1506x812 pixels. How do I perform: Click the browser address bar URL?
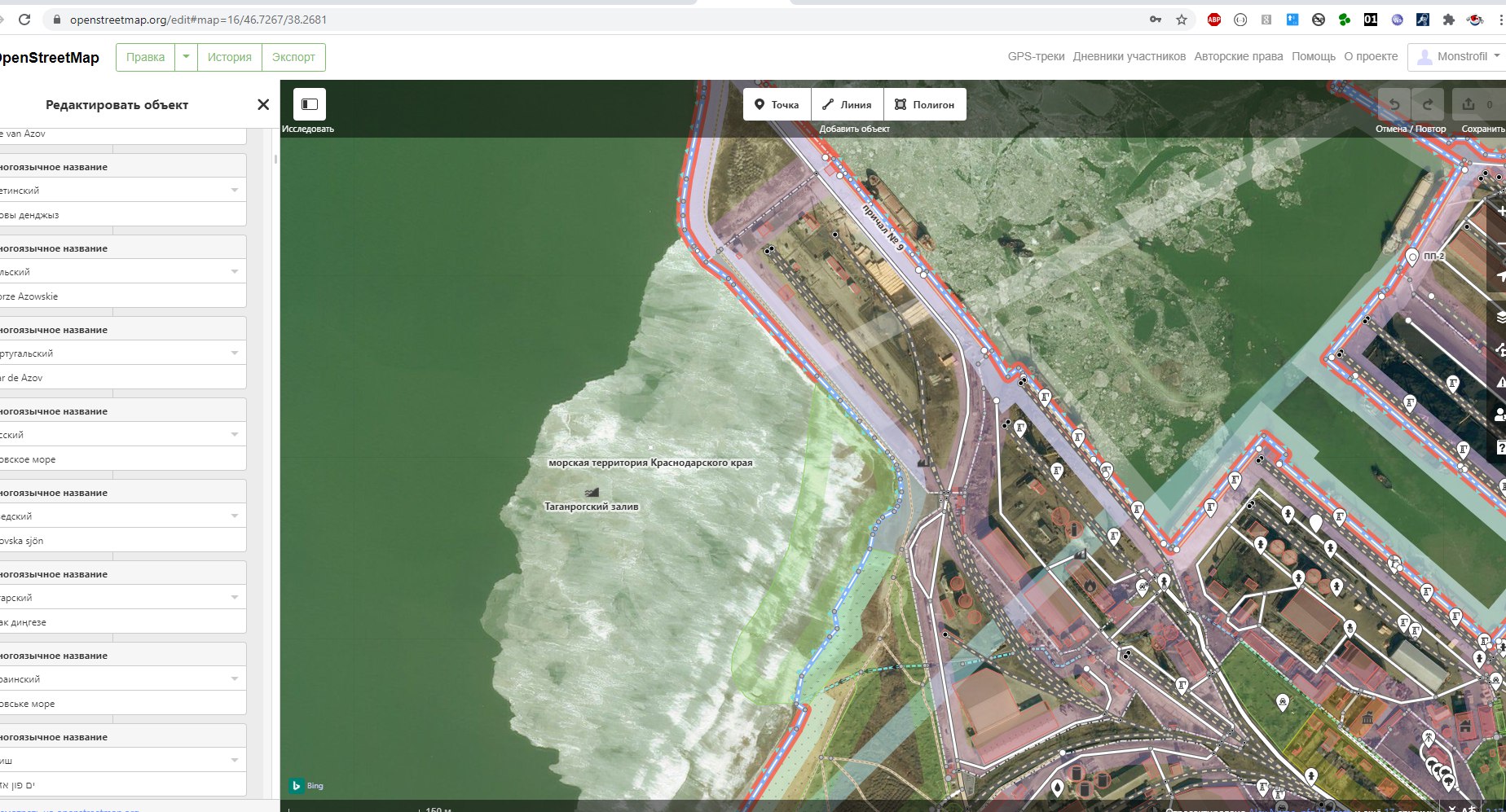click(198, 20)
